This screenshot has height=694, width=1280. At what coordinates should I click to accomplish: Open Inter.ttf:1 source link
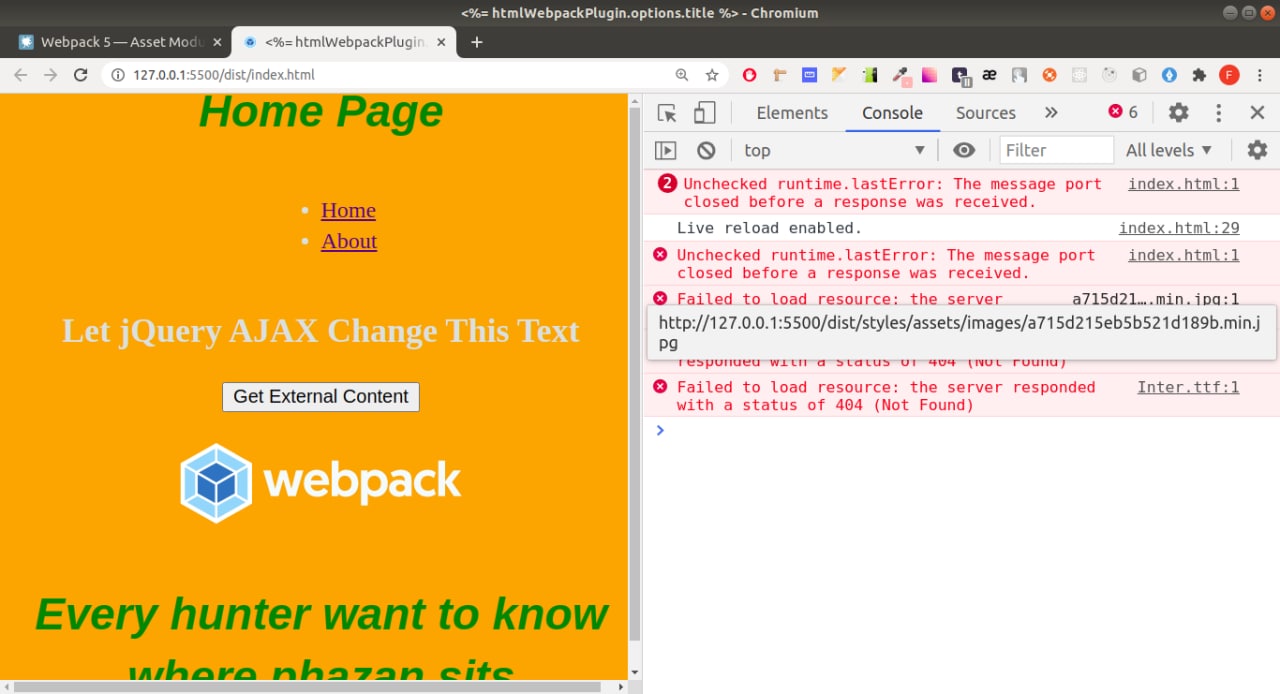click(1188, 387)
